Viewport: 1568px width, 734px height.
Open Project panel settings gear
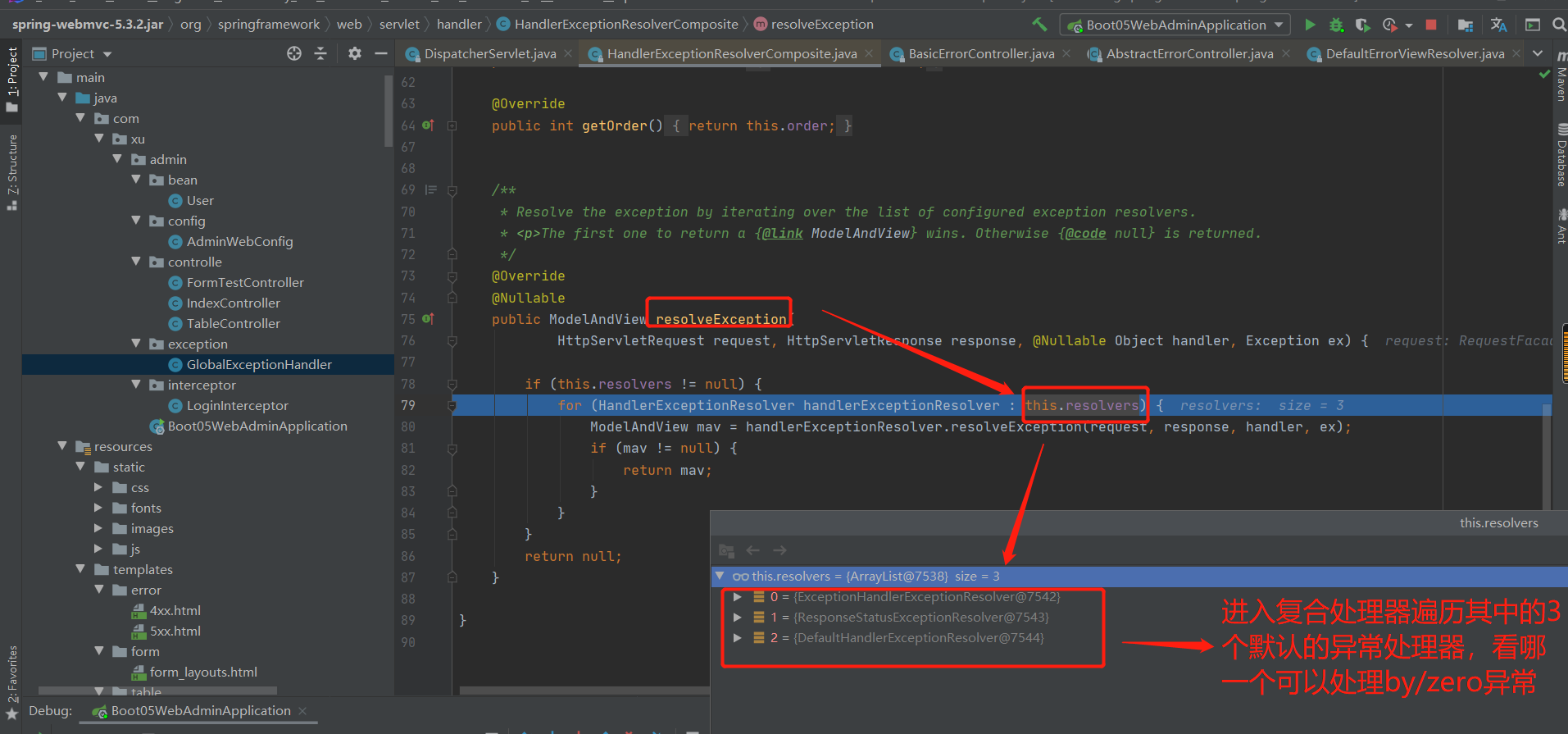354,53
